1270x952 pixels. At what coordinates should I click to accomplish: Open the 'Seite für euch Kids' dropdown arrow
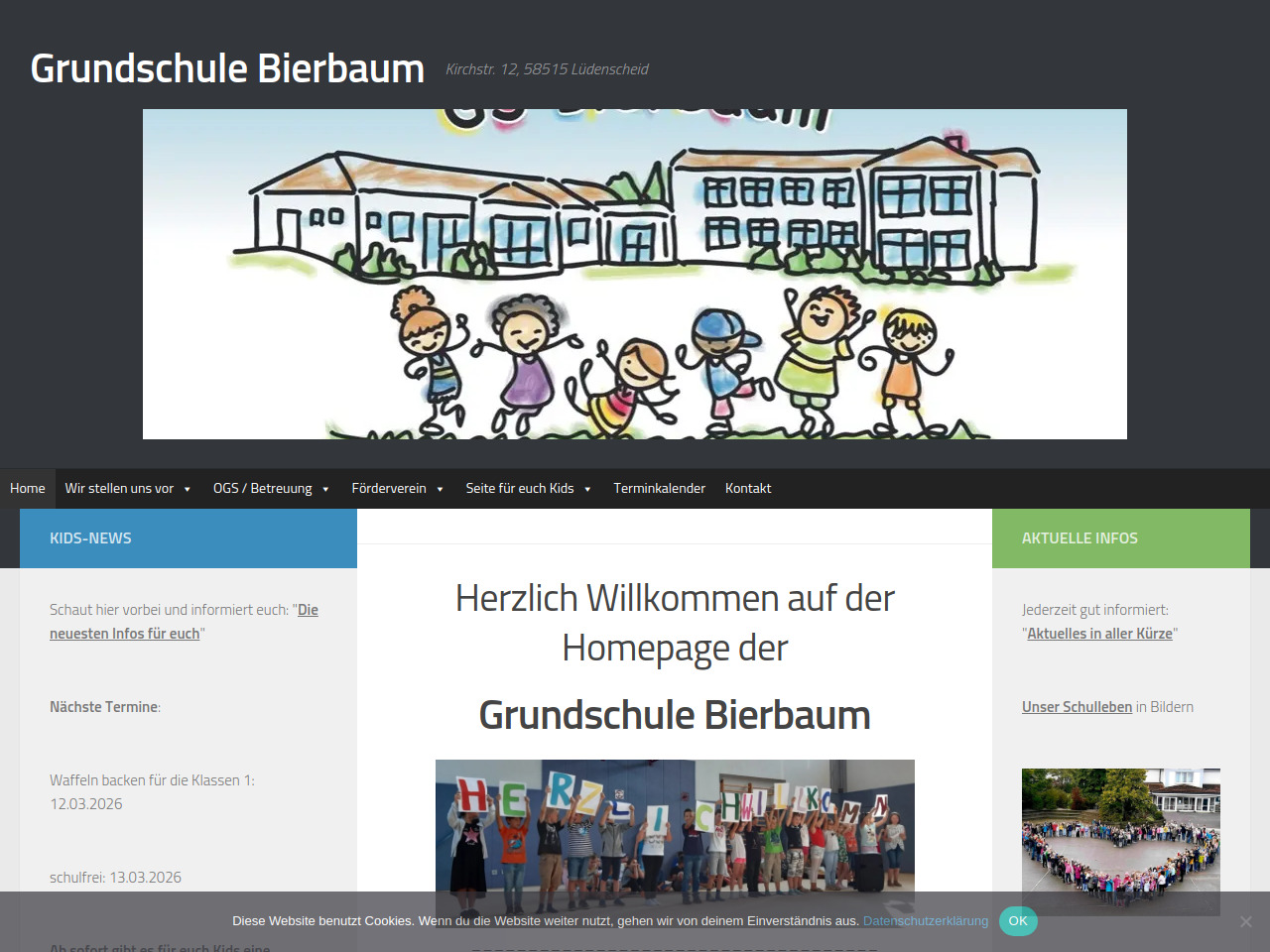click(x=587, y=489)
